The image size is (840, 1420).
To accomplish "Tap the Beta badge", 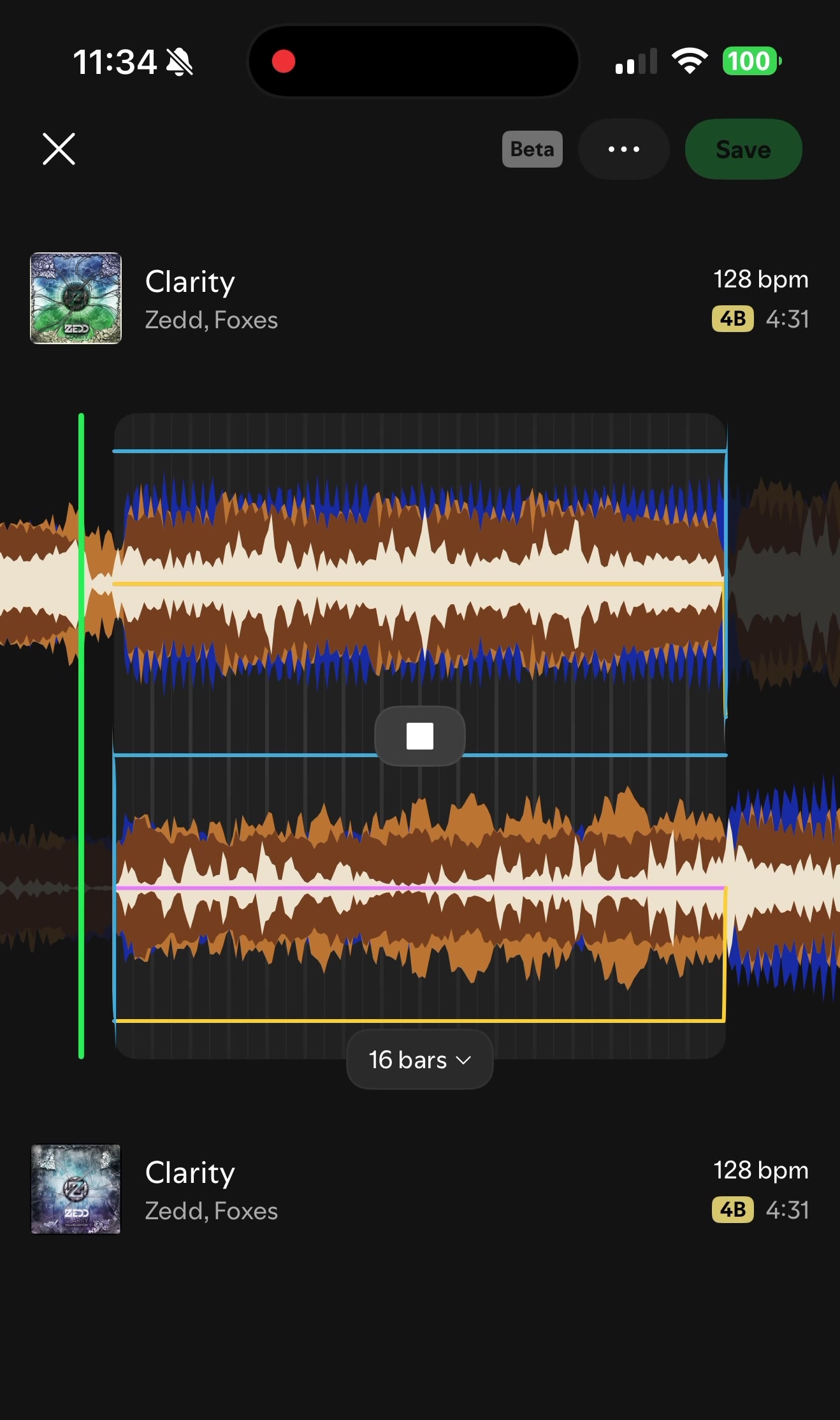I will click(532, 149).
